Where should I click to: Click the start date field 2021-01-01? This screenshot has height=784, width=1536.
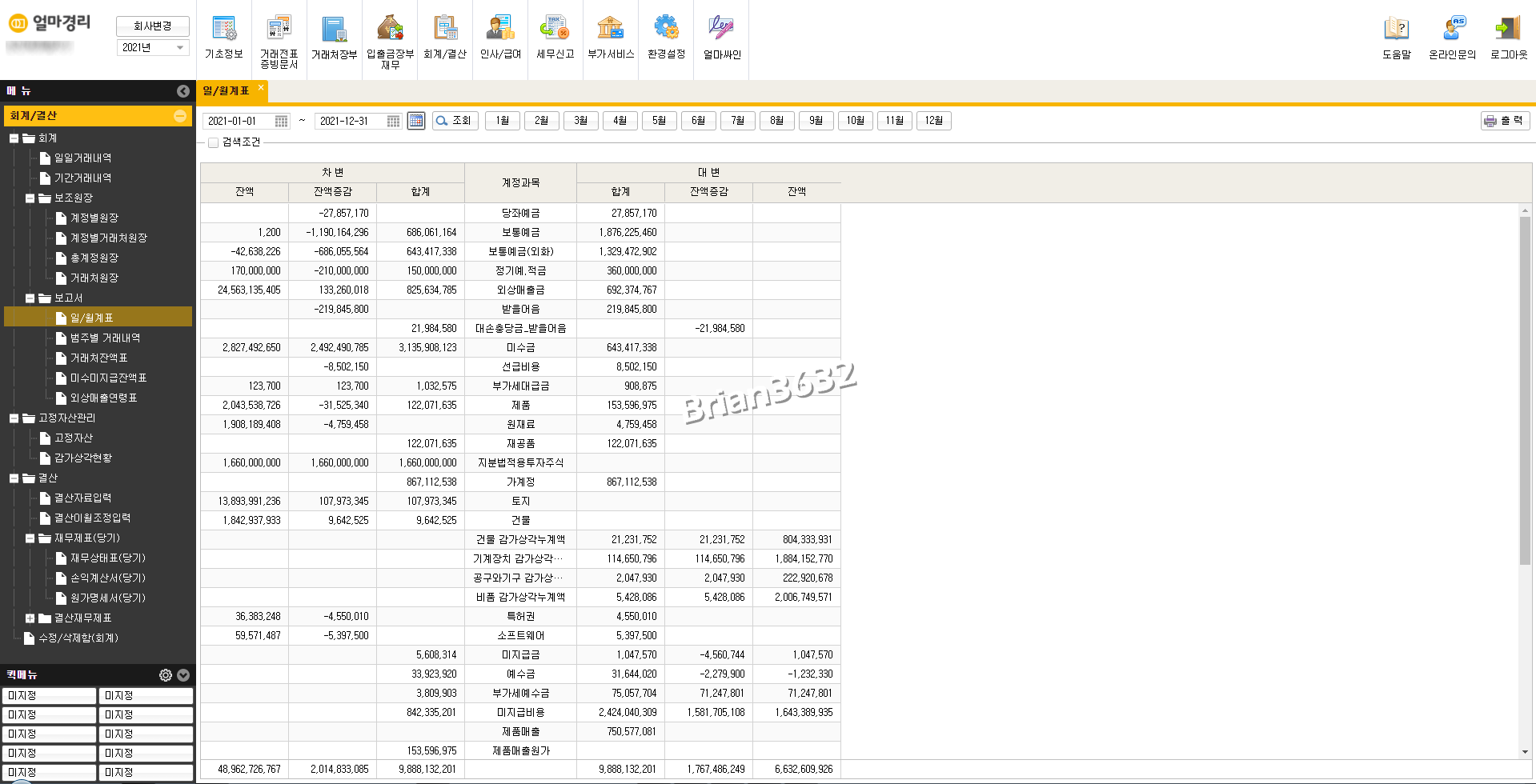coord(239,121)
